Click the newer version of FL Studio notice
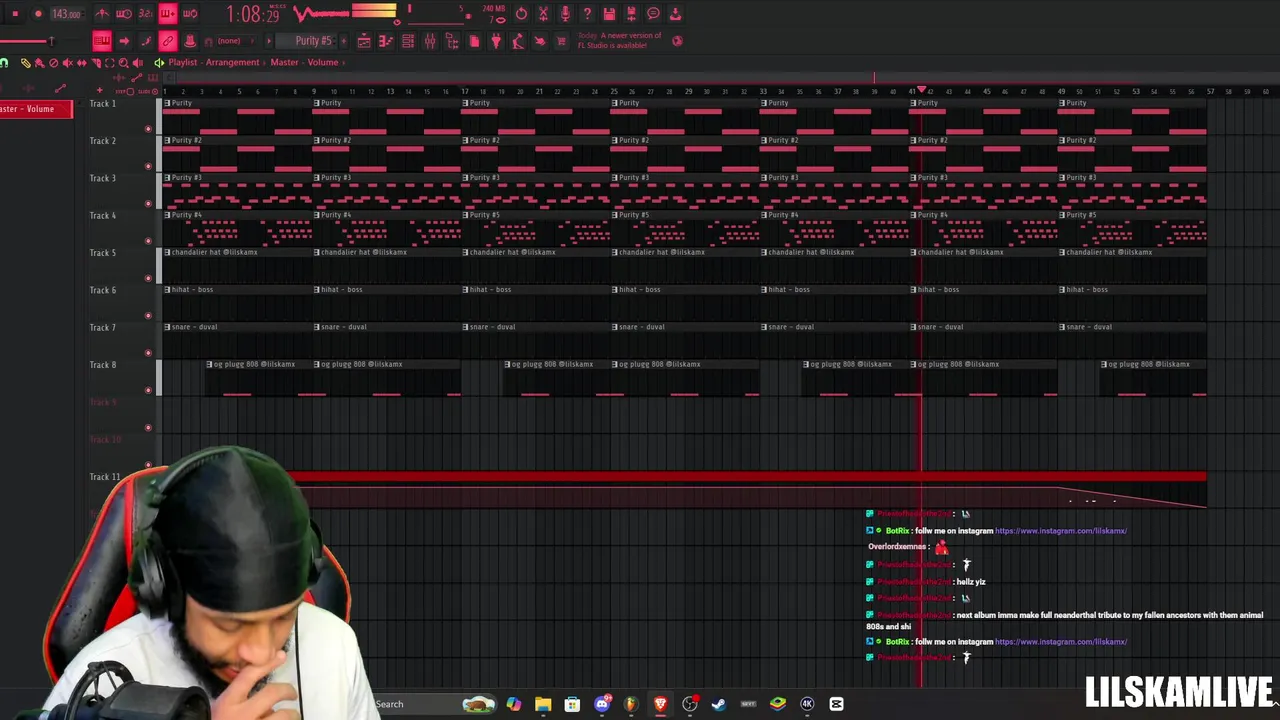Image resolution: width=1280 pixels, height=720 pixels. (x=620, y=40)
